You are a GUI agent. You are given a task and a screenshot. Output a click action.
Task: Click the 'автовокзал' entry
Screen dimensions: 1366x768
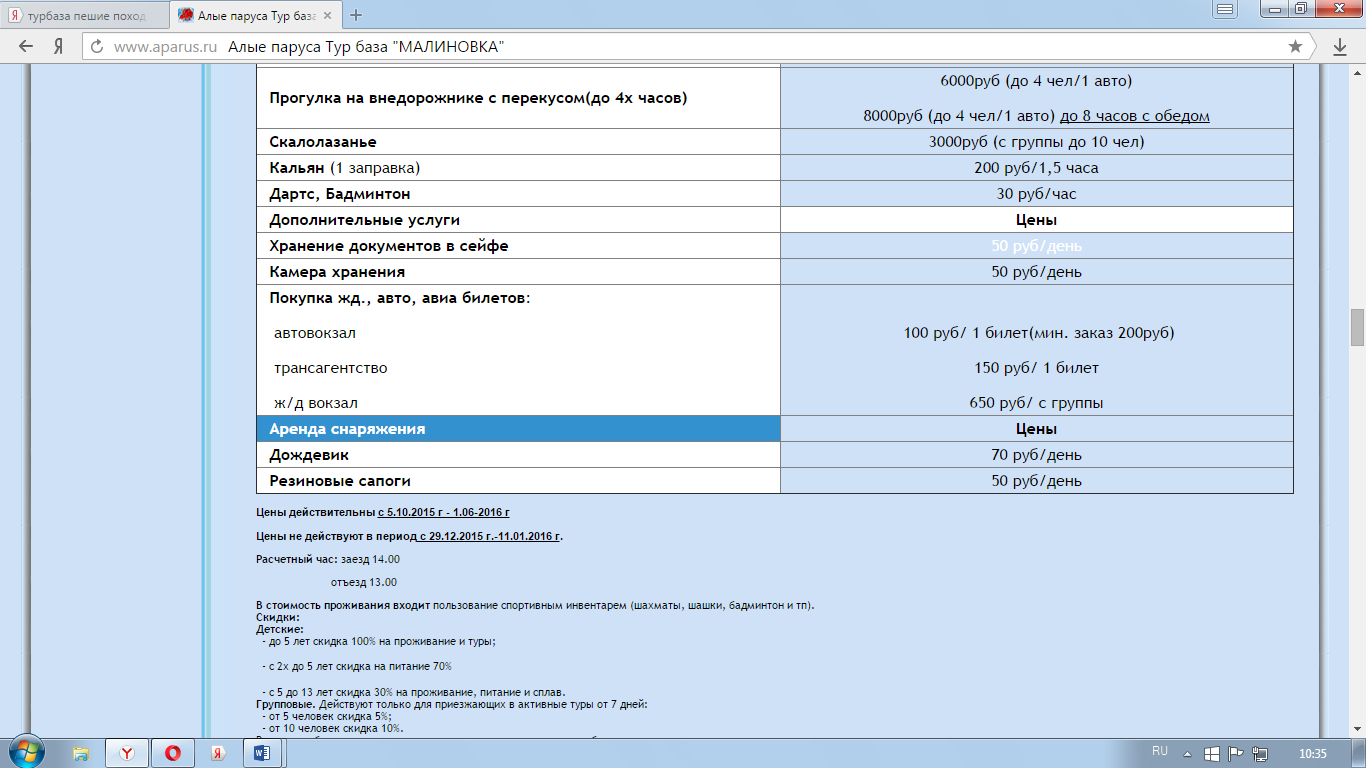[315, 333]
